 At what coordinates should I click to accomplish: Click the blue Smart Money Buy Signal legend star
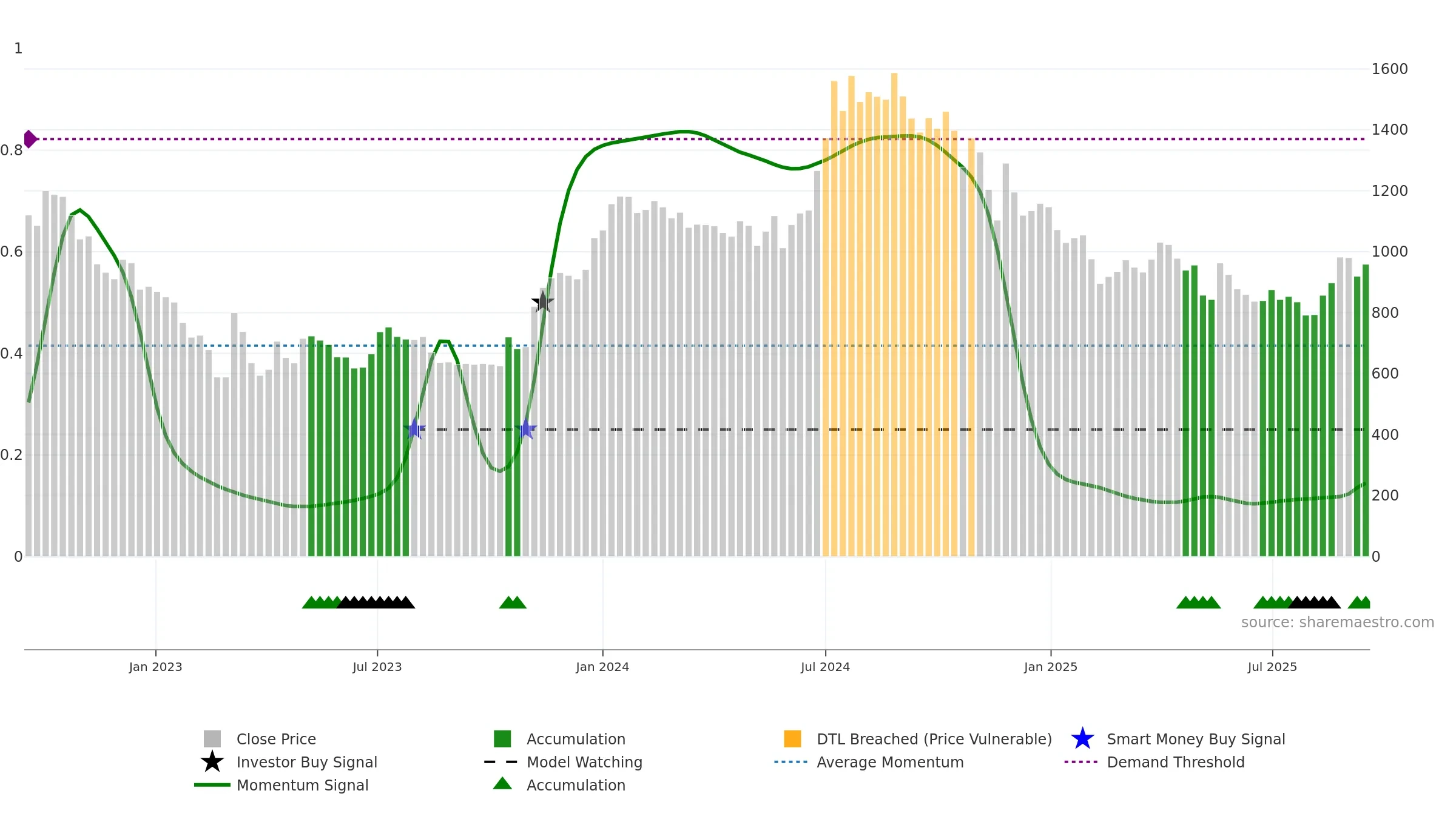click(x=1082, y=738)
